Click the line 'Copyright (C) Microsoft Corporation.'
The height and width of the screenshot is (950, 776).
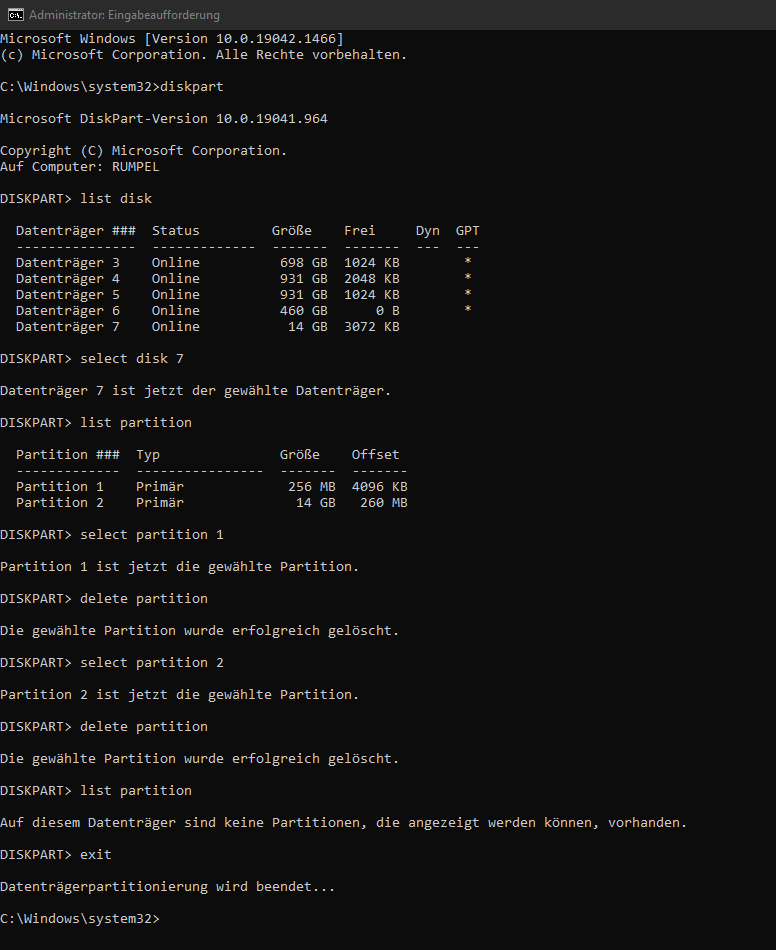pyautogui.click(x=144, y=151)
